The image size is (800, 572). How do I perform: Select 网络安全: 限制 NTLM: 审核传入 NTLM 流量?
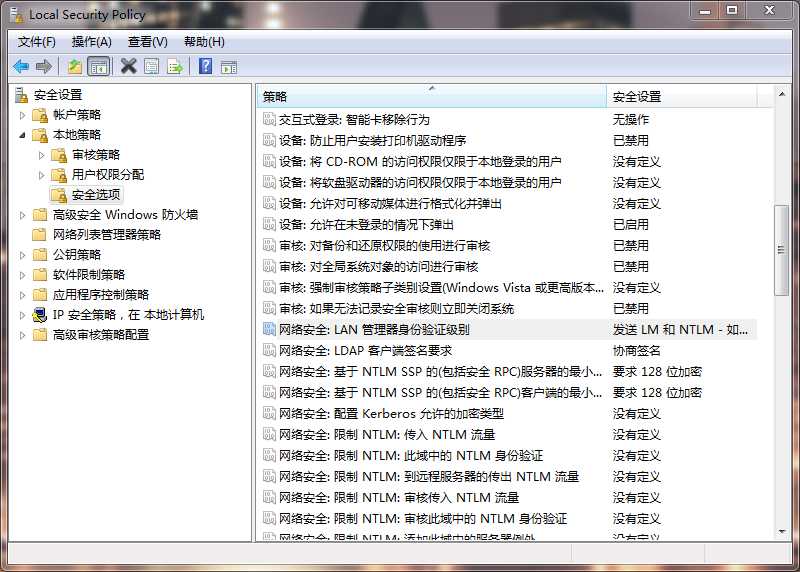pyautogui.click(x=399, y=497)
